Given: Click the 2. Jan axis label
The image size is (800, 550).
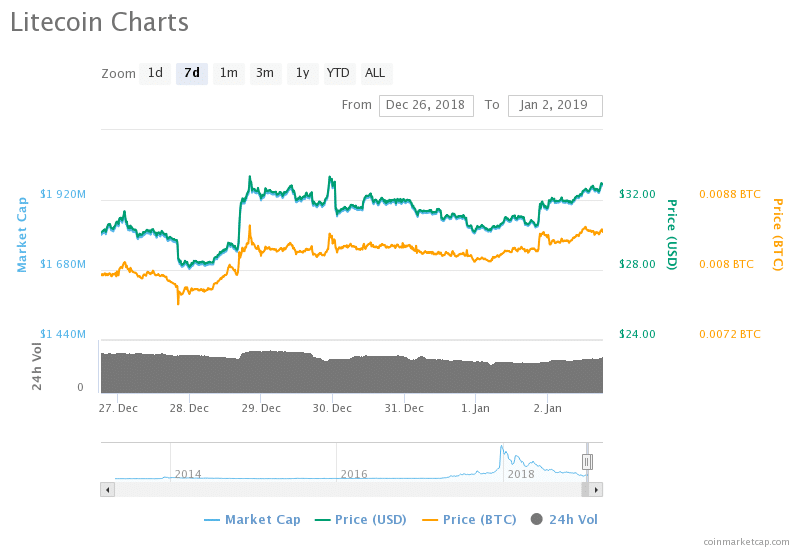Looking at the screenshot, I should click(x=547, y=408).
